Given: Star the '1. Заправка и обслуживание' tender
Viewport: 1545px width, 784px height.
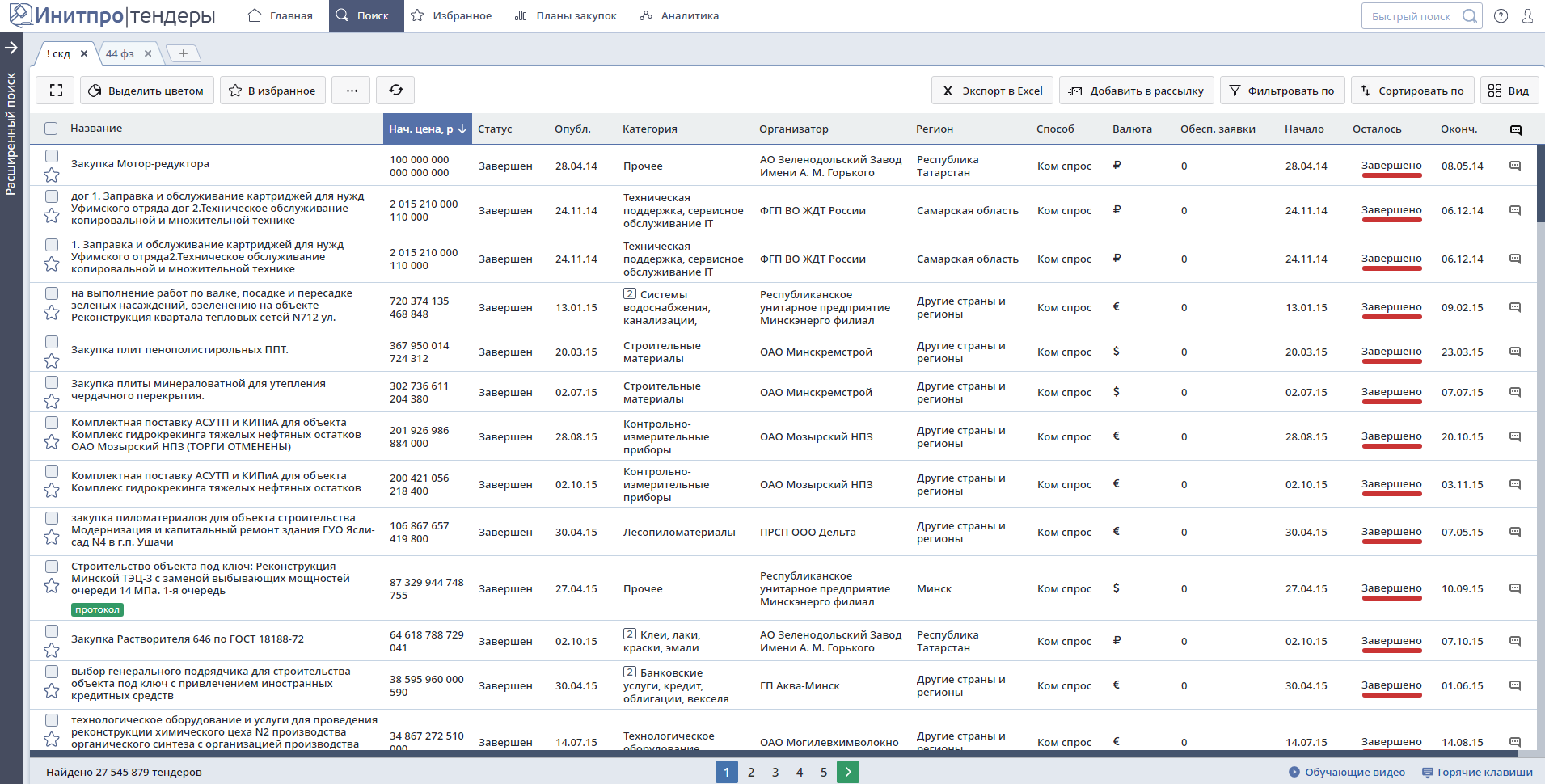Looking at the screenshot, I should [x=52, y=263].
